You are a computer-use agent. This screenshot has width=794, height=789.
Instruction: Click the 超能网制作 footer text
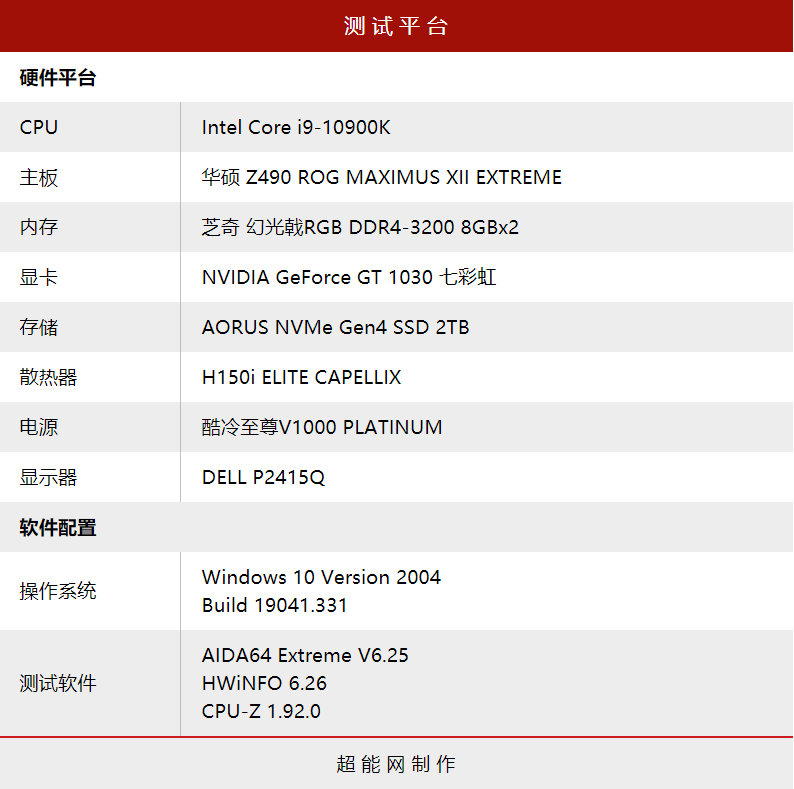(x=396, y=764)
